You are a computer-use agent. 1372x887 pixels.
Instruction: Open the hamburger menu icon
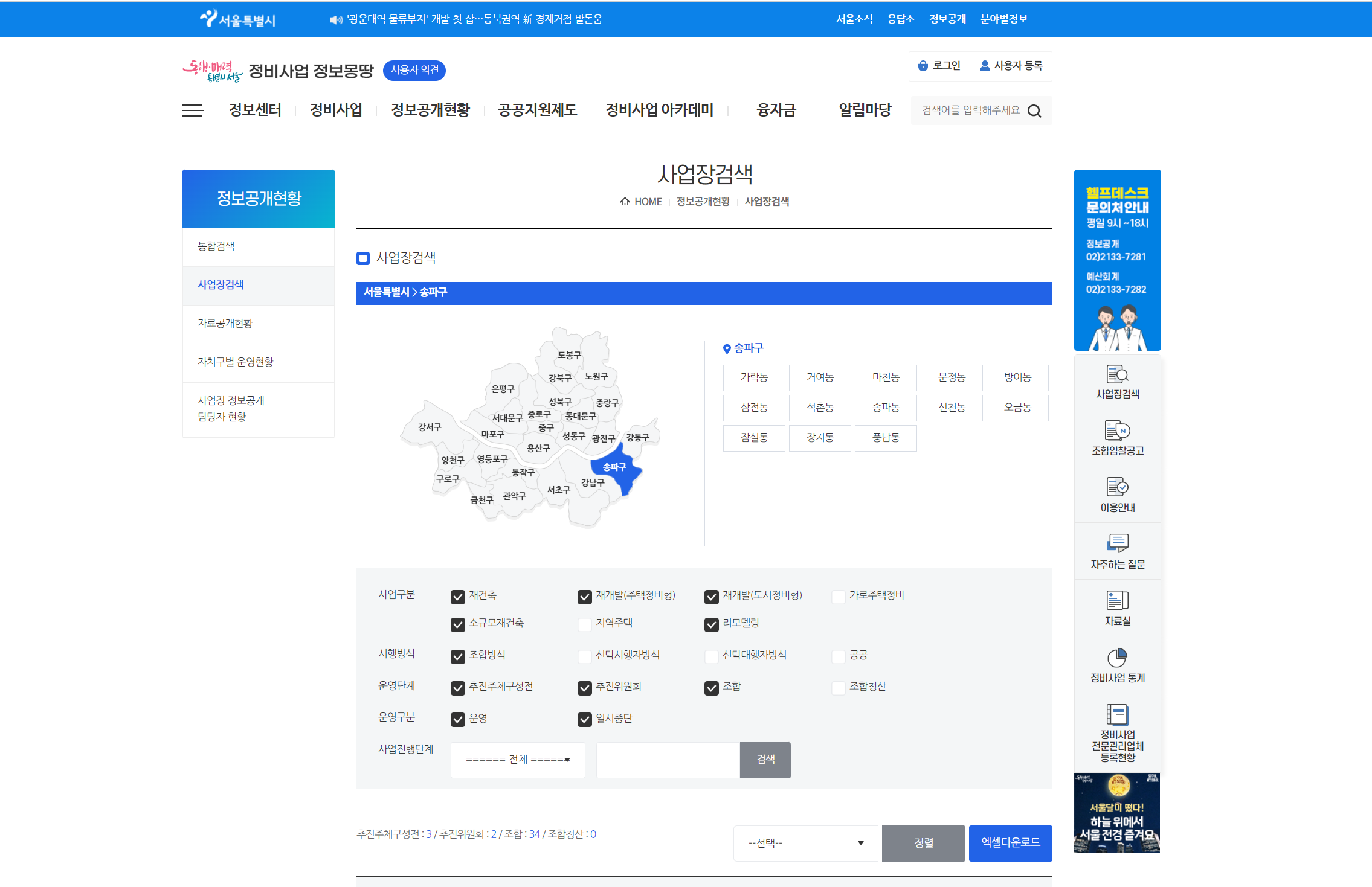coord(193,110)
